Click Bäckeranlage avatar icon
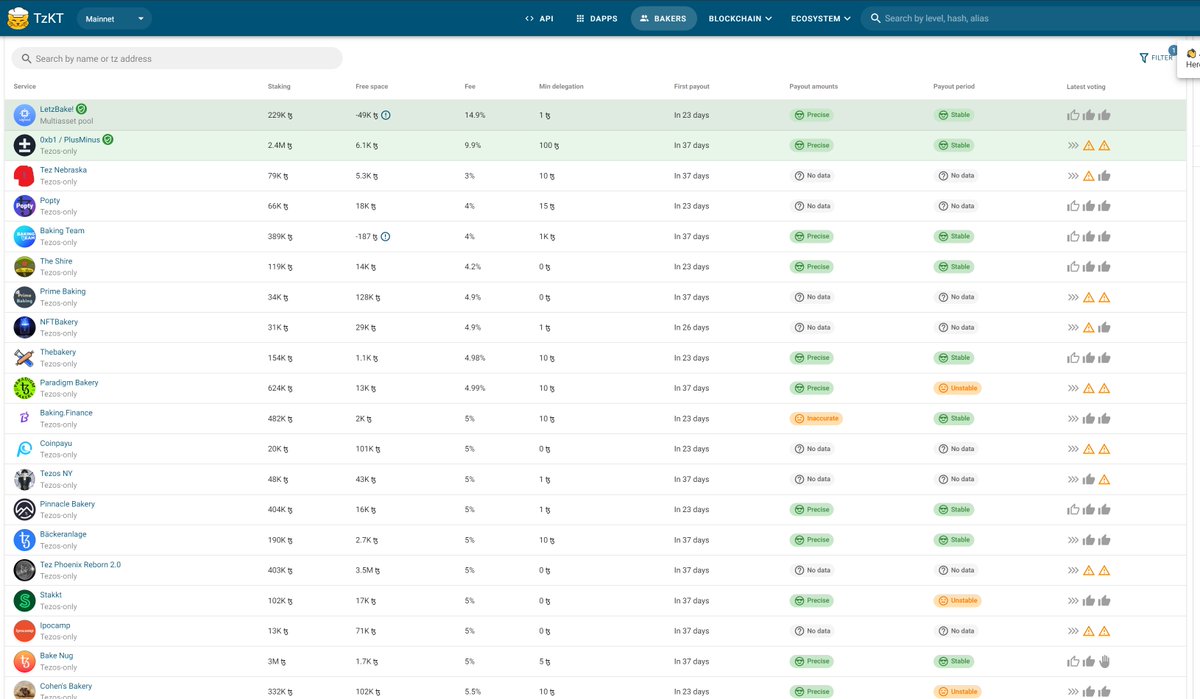This screenshot has width=1200, height=699. [x=24, y=540]
